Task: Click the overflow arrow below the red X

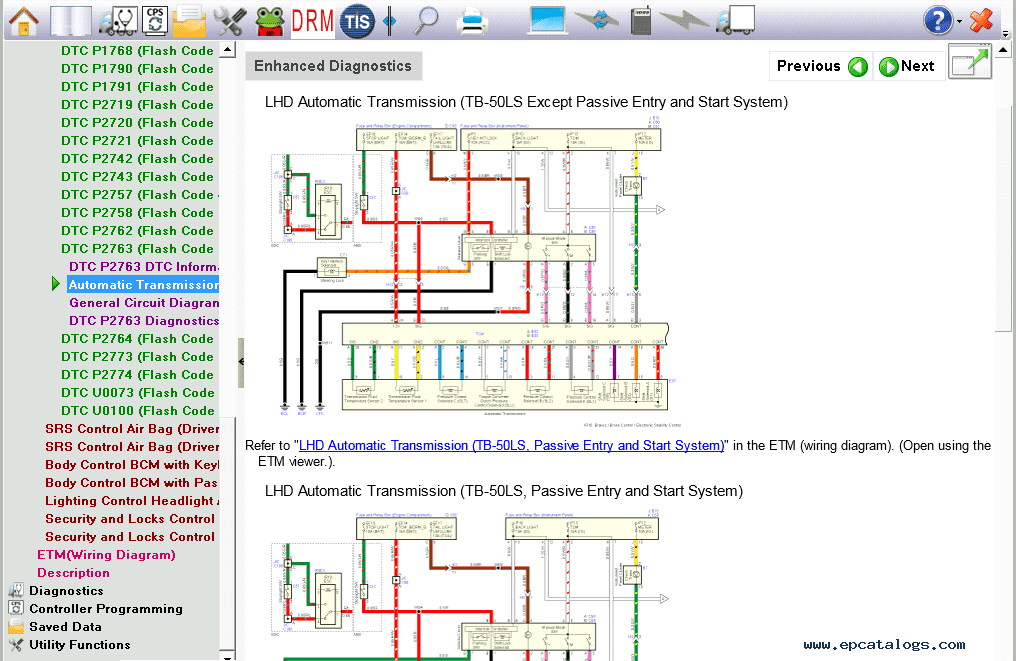Action: (1005, 34)
